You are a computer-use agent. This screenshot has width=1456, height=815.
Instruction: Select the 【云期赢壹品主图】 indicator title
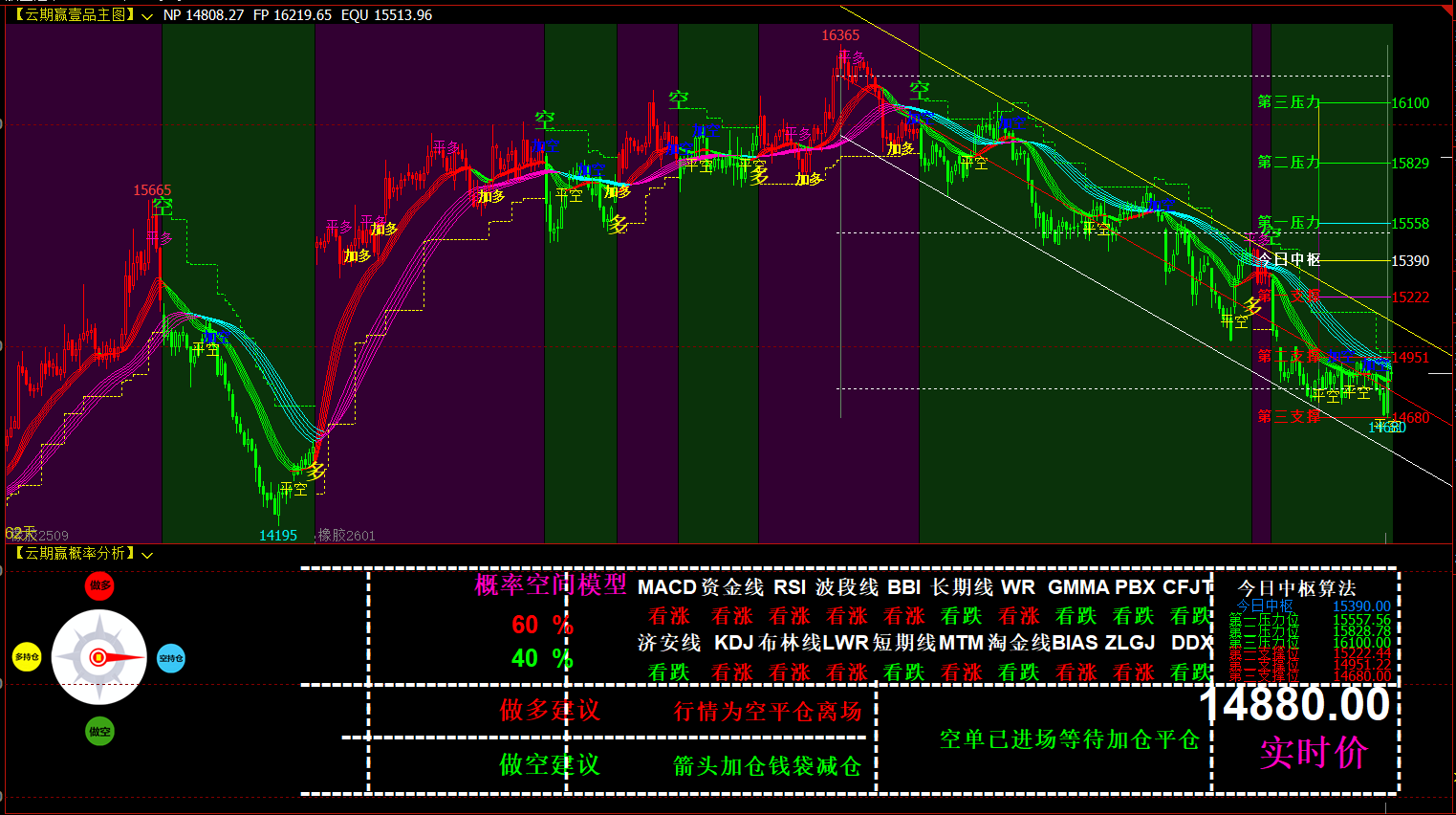[x=74, y=15]
